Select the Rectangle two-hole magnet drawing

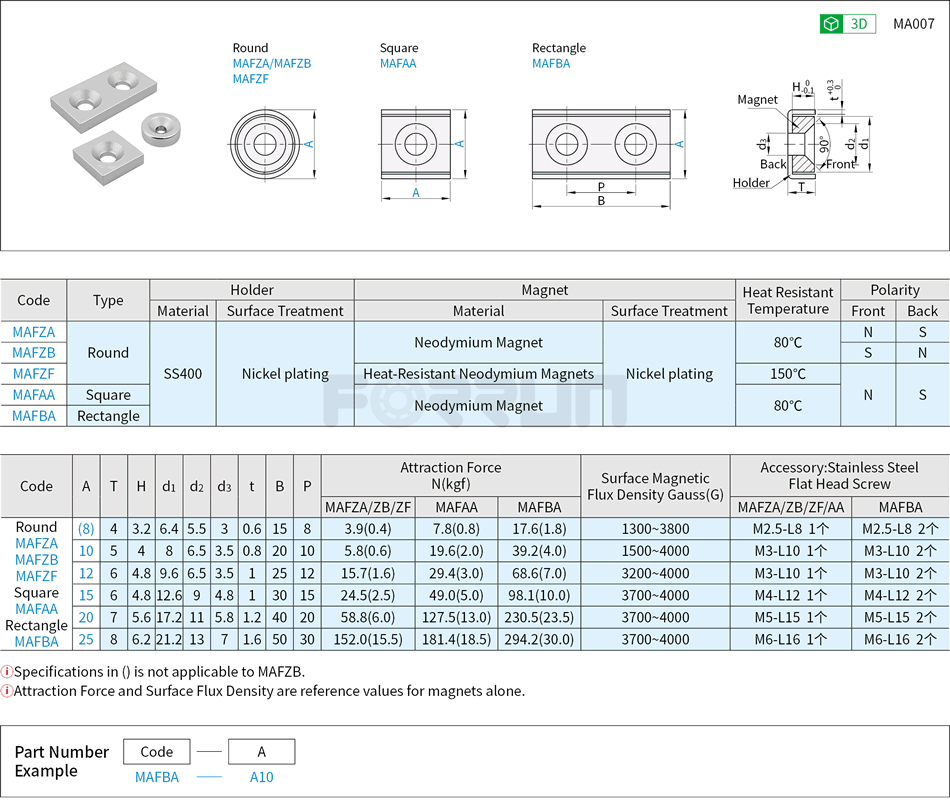[x=602, y=144]
